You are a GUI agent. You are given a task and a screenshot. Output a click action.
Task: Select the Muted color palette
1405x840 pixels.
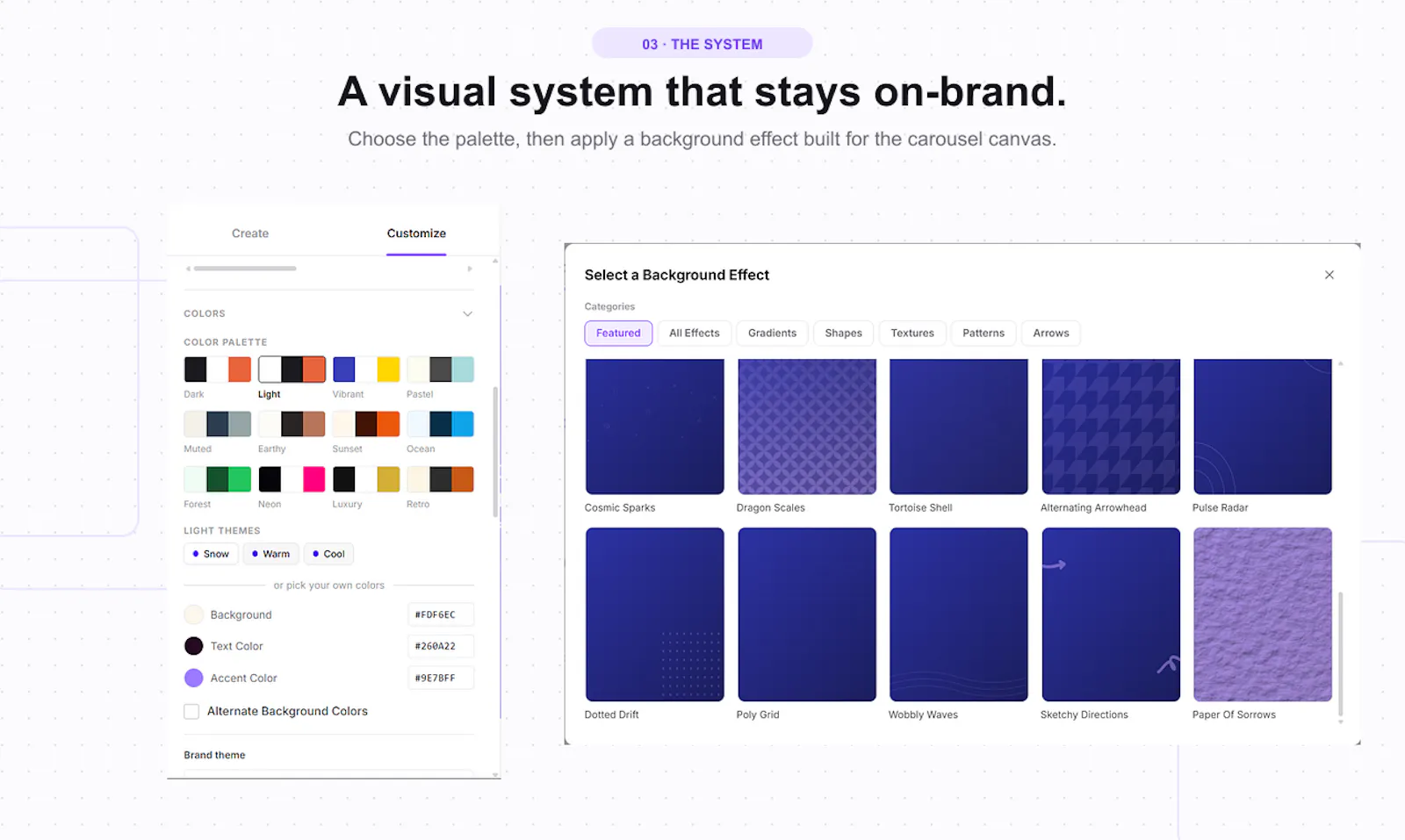point(217,424)
